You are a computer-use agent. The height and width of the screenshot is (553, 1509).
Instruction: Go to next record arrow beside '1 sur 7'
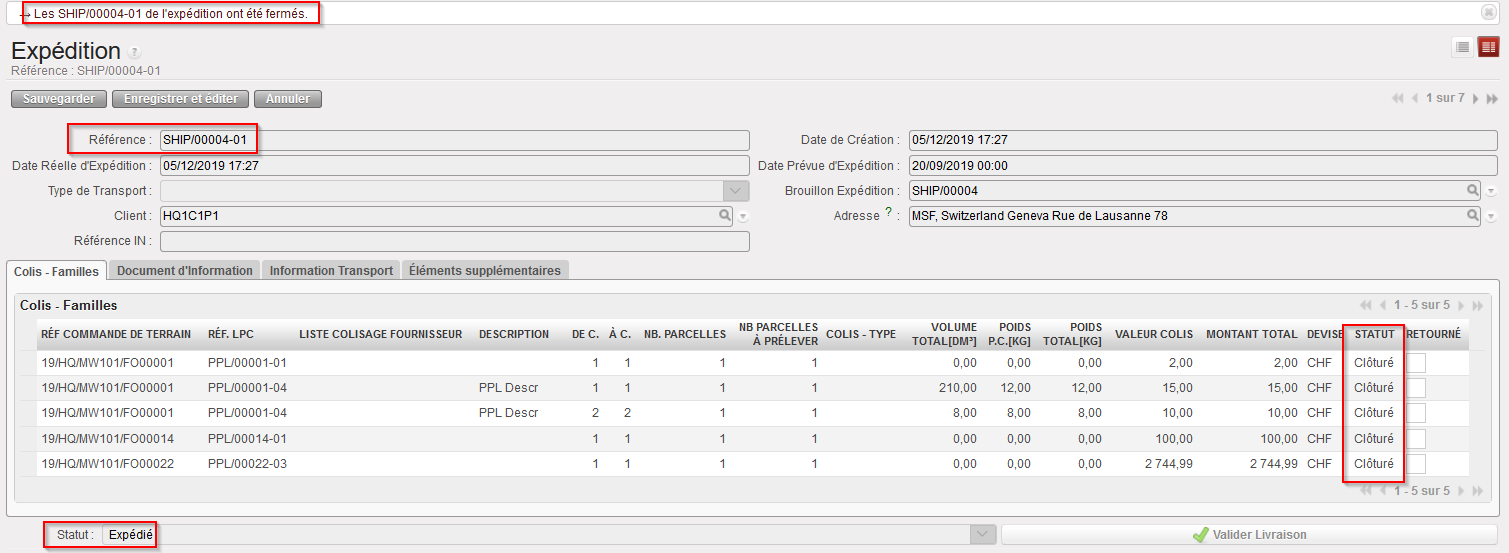point(1475,99)
